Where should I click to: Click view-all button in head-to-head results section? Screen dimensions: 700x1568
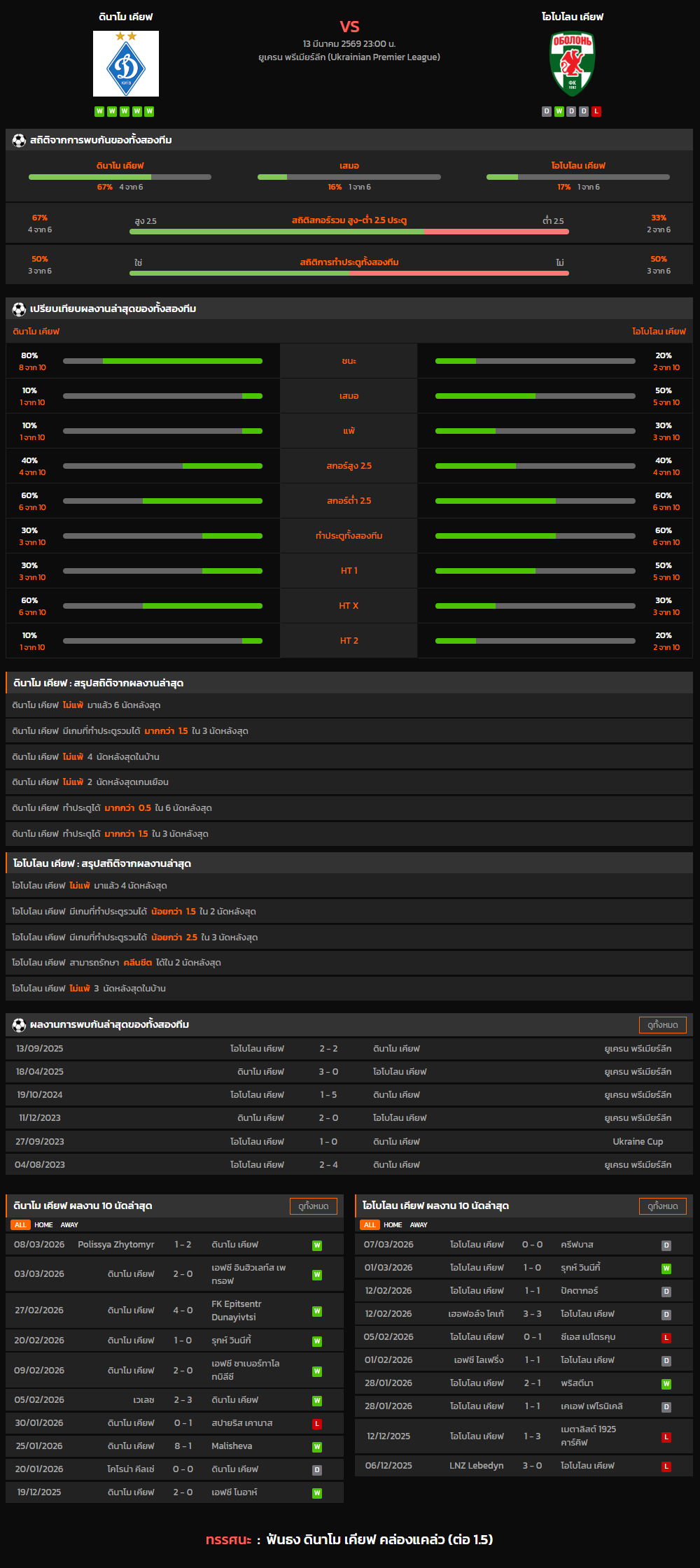[x=662, y=1025]
